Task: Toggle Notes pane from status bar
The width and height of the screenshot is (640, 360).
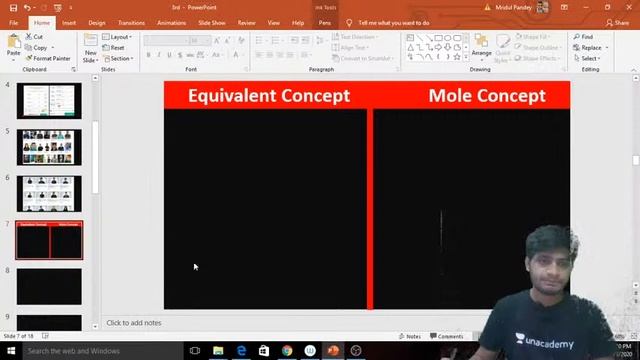Action: pyautogui.click(x=410, y=336)
